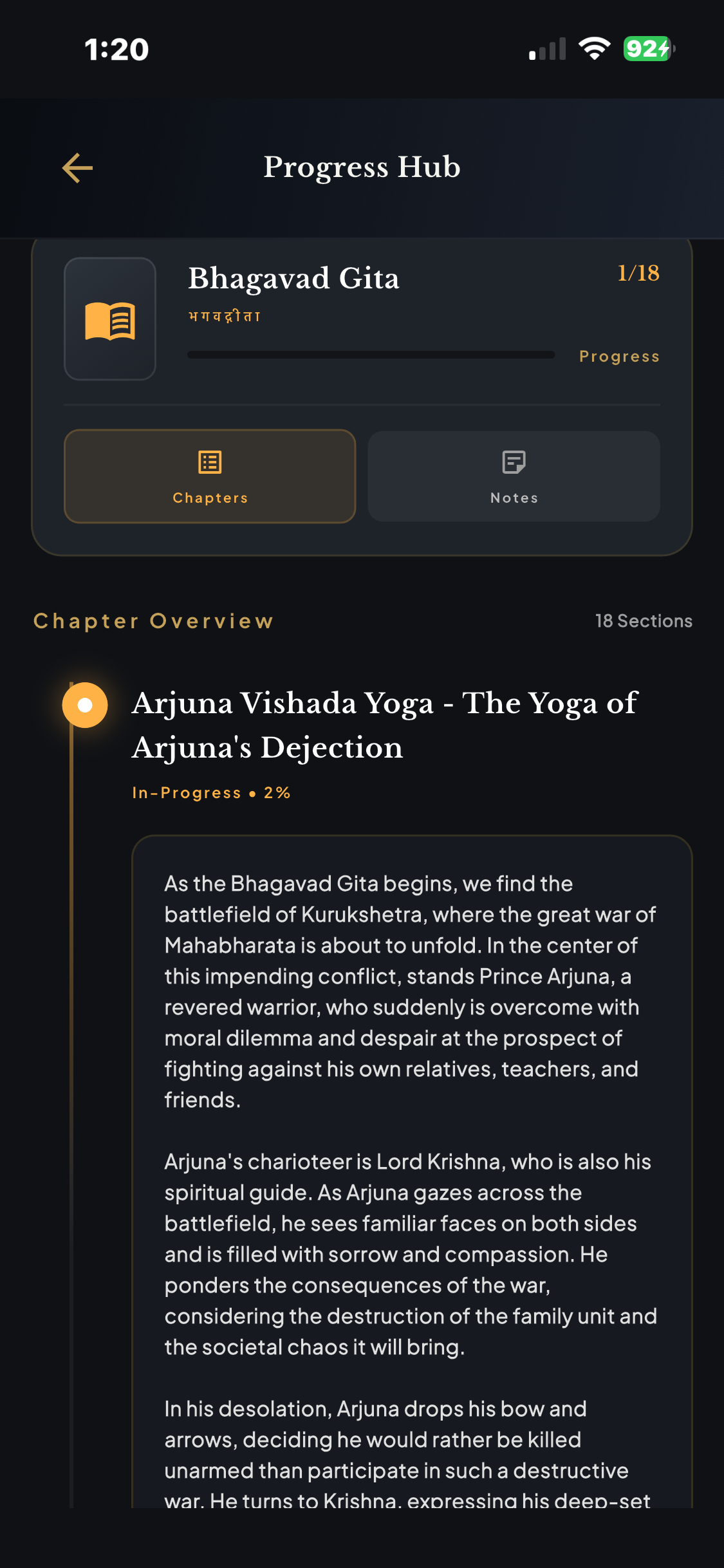Tap the back arrow icon

[78, 168]
